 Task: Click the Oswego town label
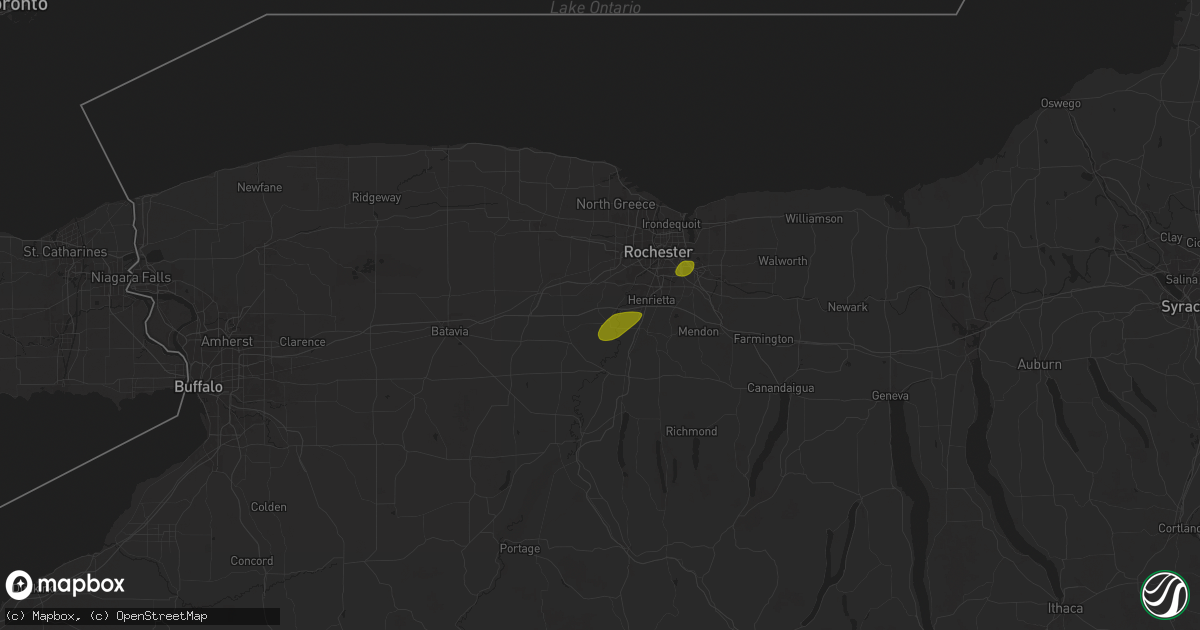click(x=1061, y=103)
